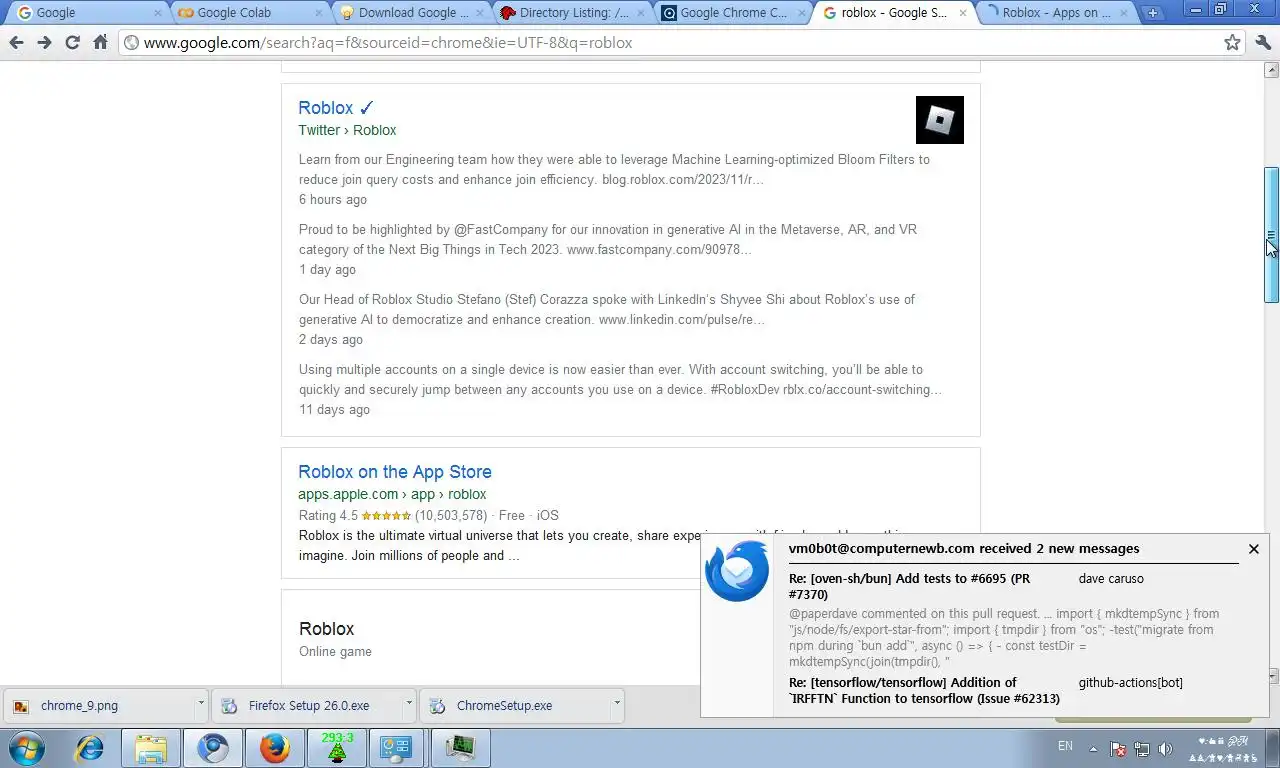This screenshot has width=1280, height=768.
Task: Launch Internet Explorer from taskbar
Action: [x=90, y=748]
